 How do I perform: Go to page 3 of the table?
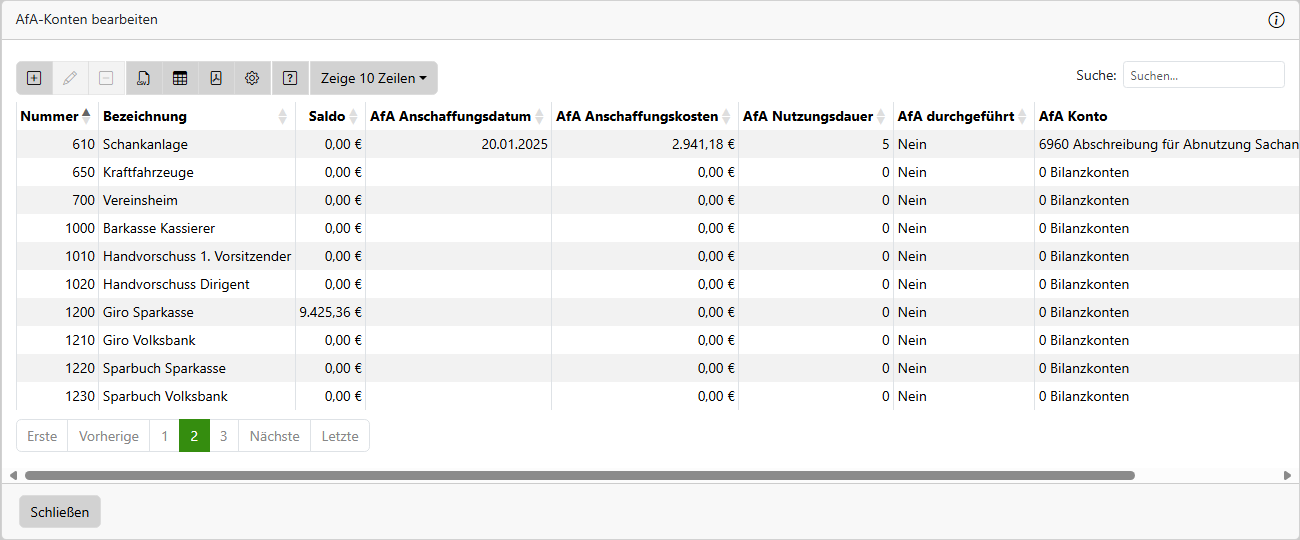tap(224, 436)
